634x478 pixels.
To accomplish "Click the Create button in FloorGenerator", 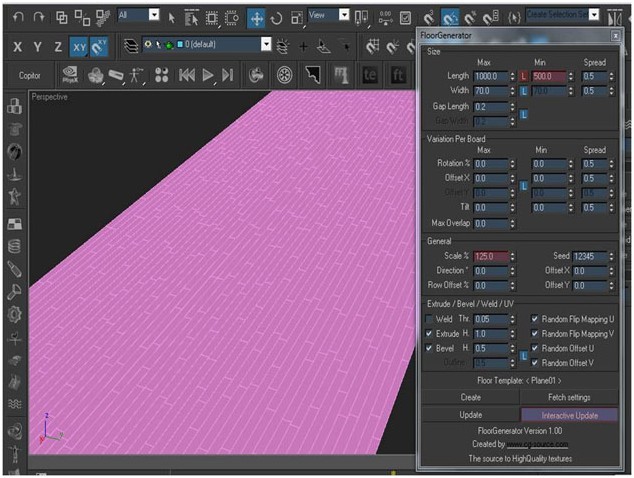I will (471, 398).
